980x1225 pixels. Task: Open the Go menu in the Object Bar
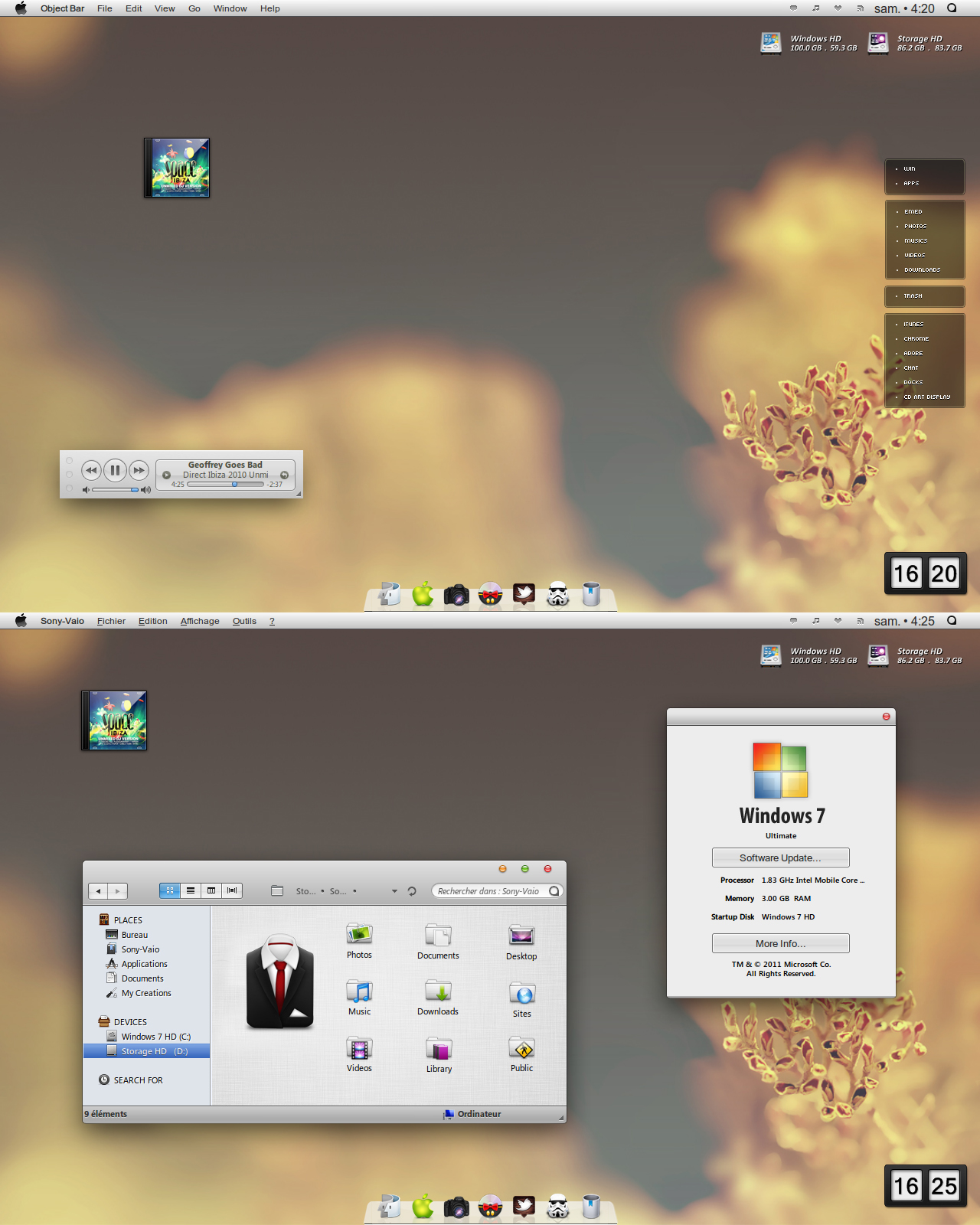[194, 8]
